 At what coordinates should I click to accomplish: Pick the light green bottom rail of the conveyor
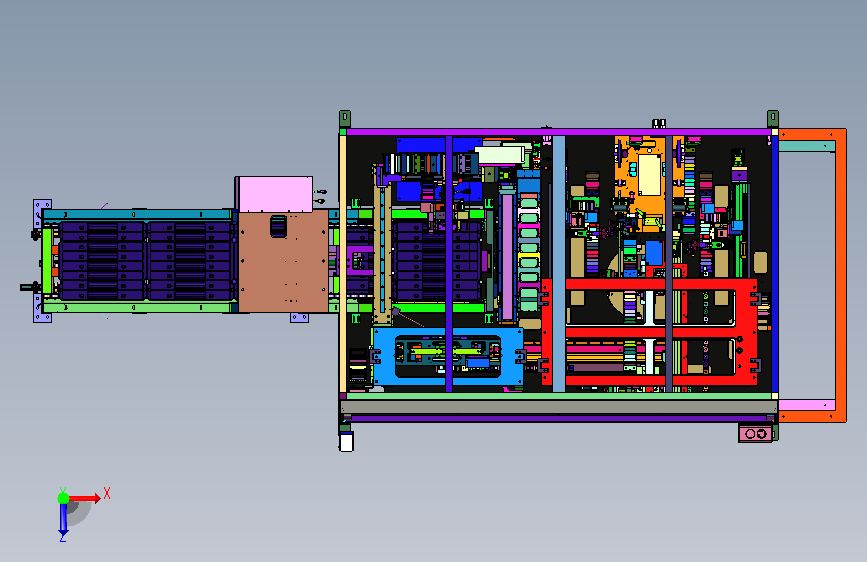[137, 307]
